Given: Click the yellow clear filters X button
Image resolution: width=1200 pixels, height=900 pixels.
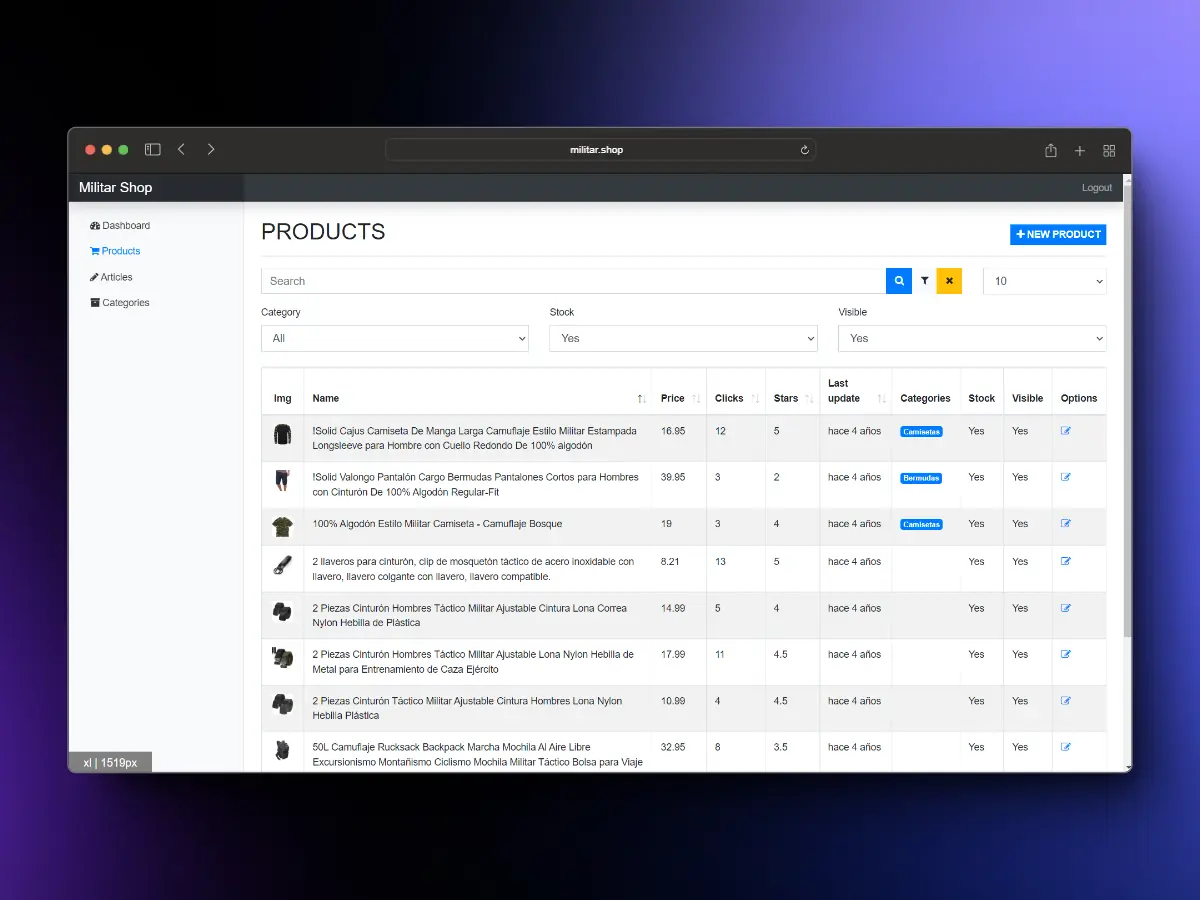Looking at the screenshot, I should pyautogui.click(x=949, y=281).
